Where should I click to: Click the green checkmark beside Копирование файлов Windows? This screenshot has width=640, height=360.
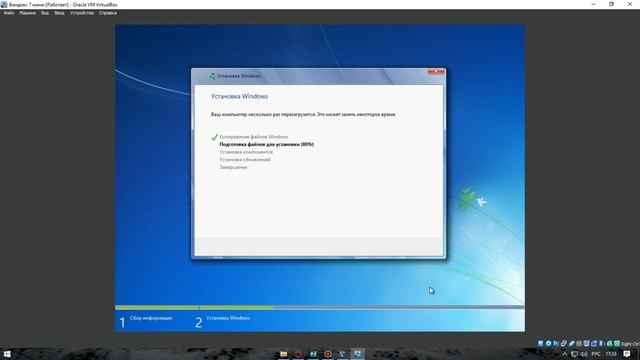click(x=214, y=137)
